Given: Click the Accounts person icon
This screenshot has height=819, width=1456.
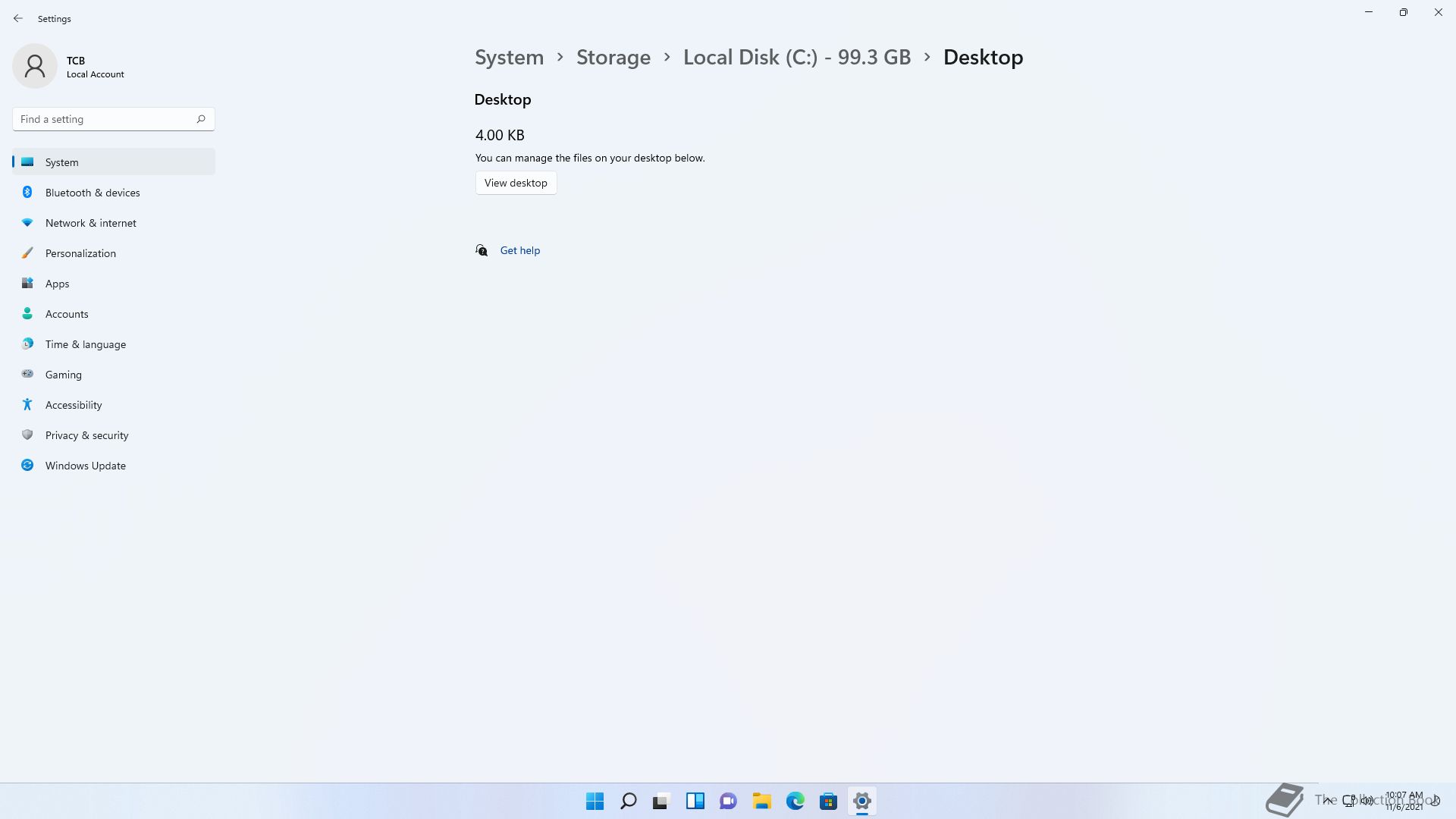Looking at the screenshot, I should [27, 314].
